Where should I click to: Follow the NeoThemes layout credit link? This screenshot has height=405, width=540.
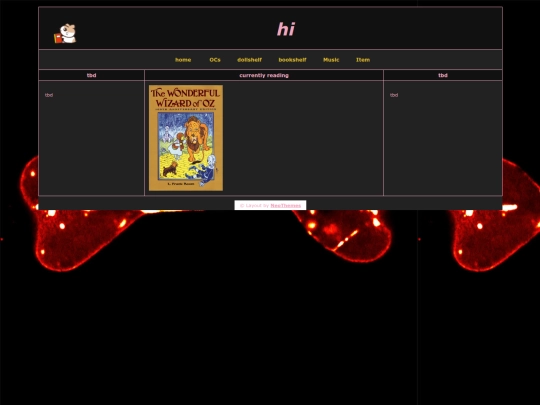click(286, 206)
